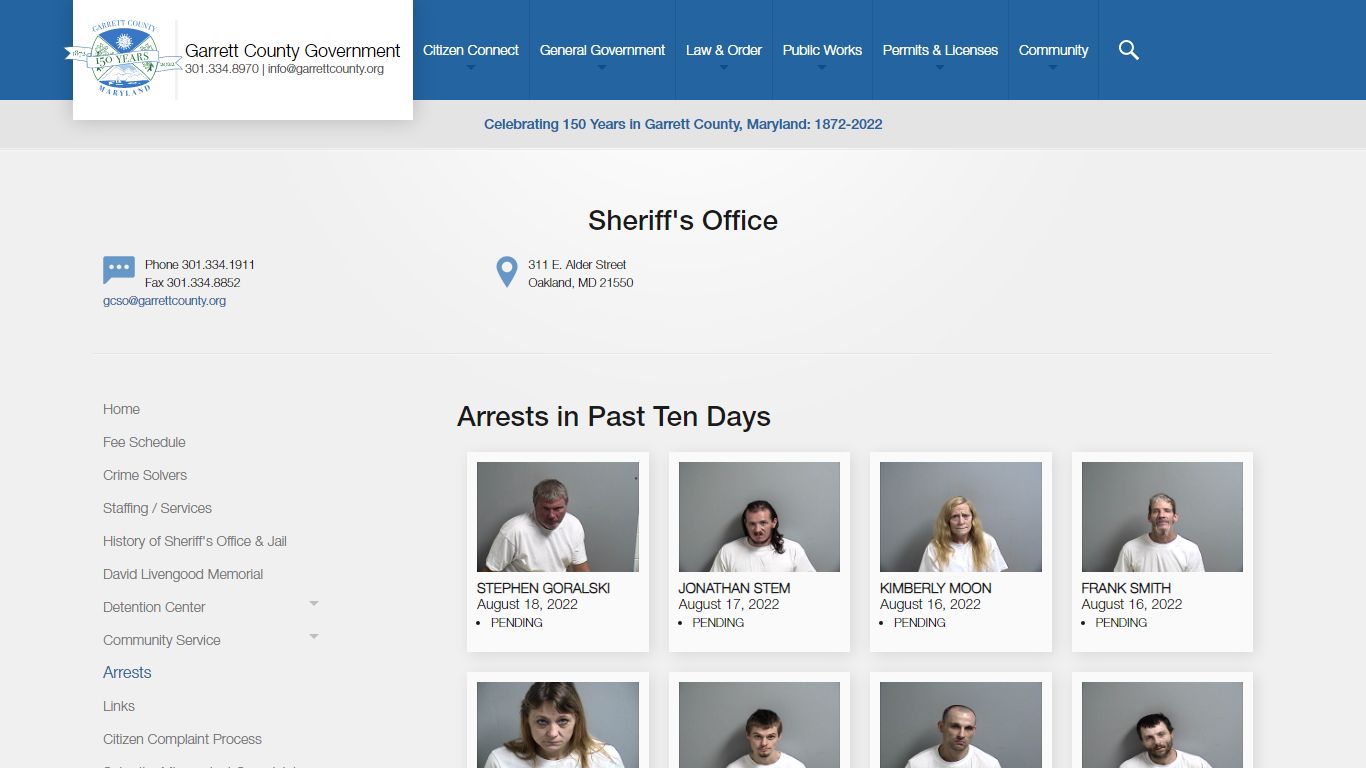Click the Celebrating 150 Years banner link
Screen dimensions: 1366x768
point(683,125)
